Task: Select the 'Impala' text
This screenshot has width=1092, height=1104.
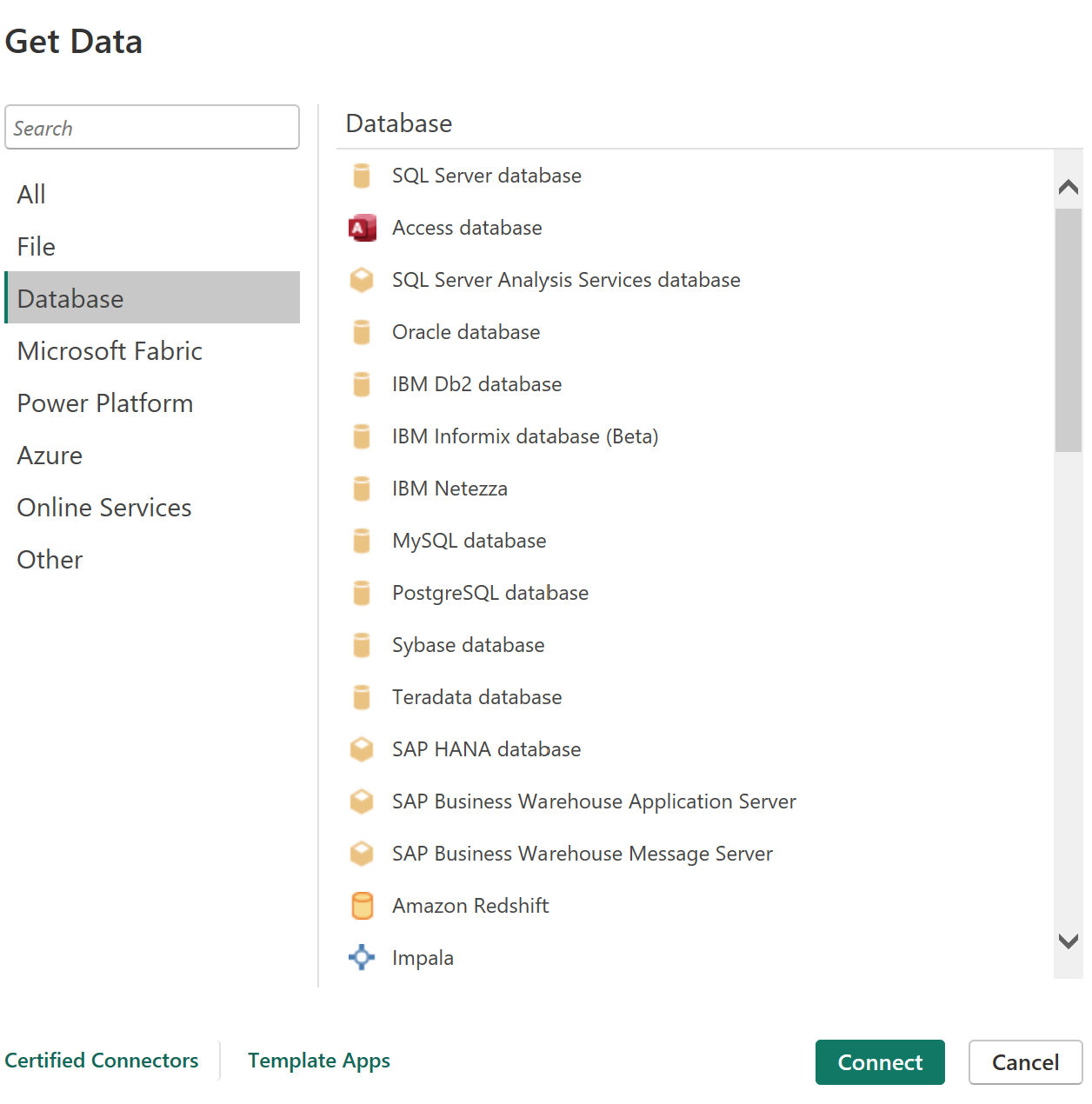Action: 423,958
